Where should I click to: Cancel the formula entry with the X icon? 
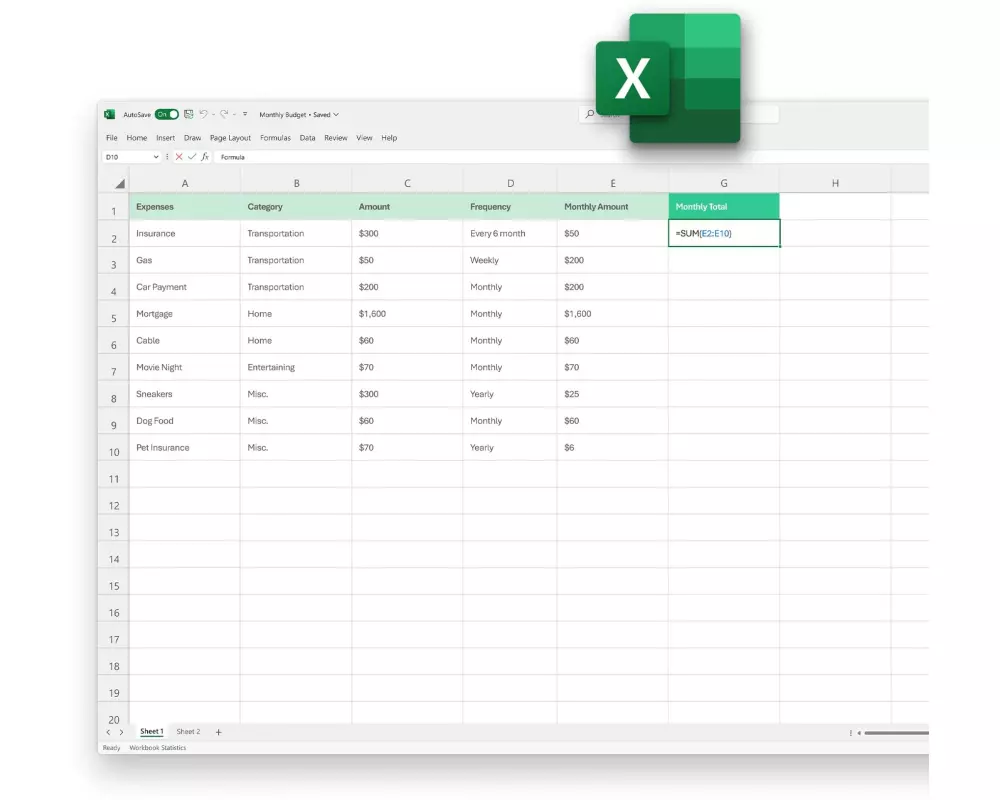click(179, 157)
